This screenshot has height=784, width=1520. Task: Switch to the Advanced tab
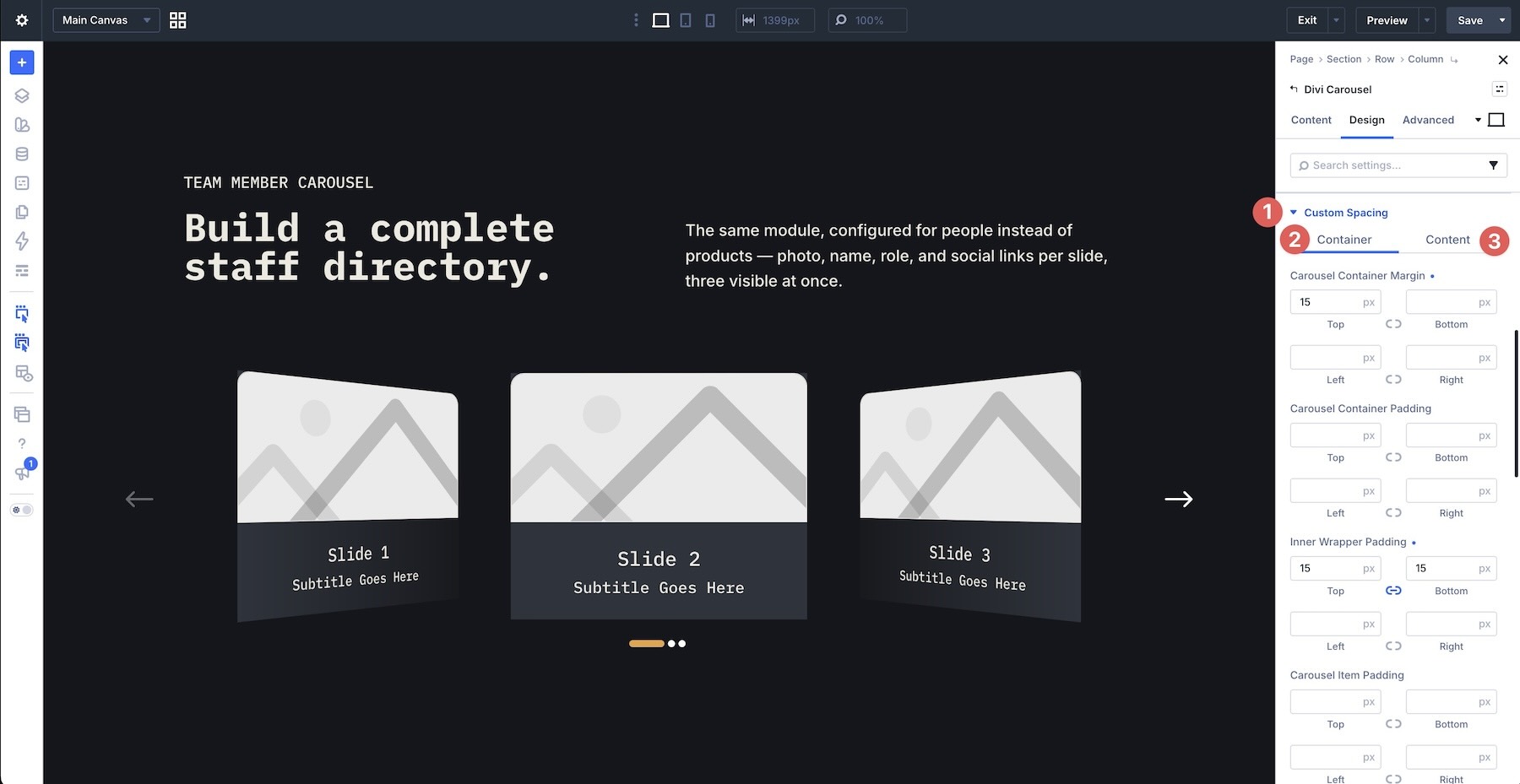click(1428, 120)
